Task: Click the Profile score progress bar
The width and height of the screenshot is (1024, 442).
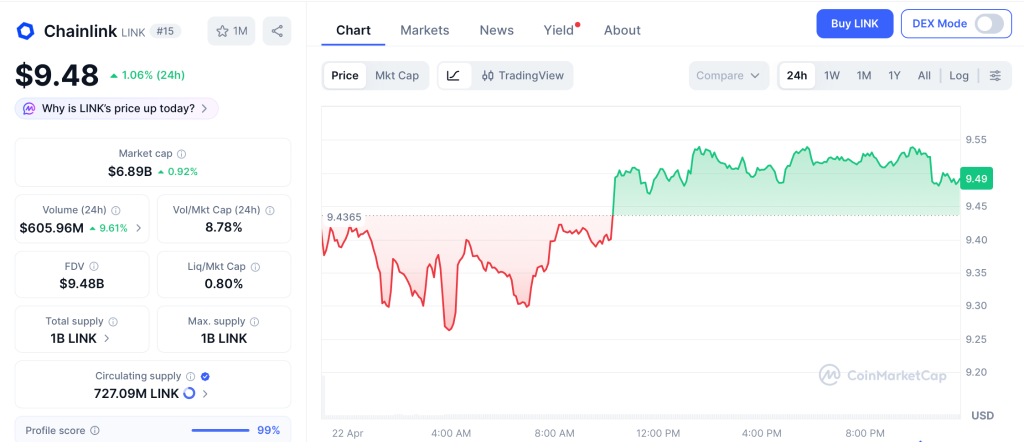Action: [x=219, y=430]
